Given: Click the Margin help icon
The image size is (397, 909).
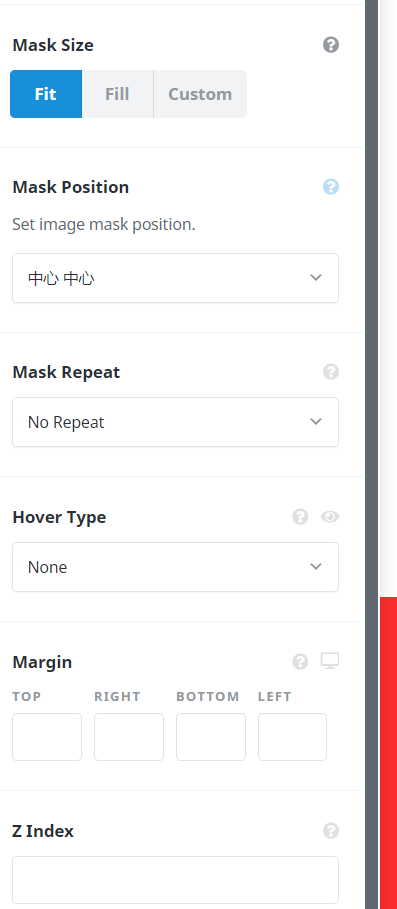Looking at the screenshot, I should (300, 661).
